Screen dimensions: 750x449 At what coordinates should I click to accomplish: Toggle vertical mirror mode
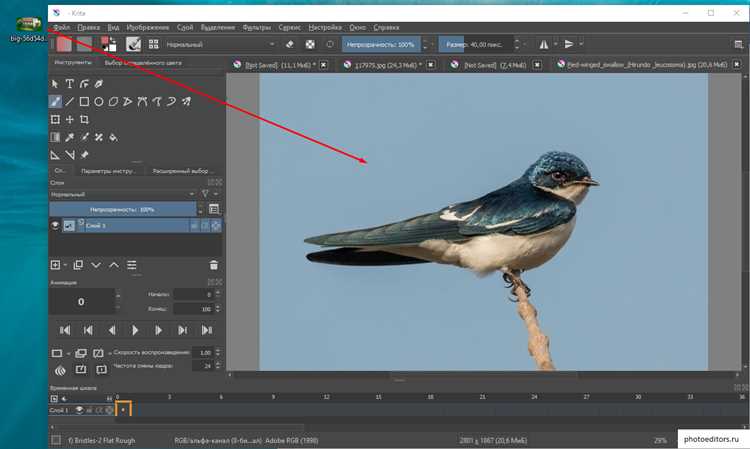coord(569,44)
